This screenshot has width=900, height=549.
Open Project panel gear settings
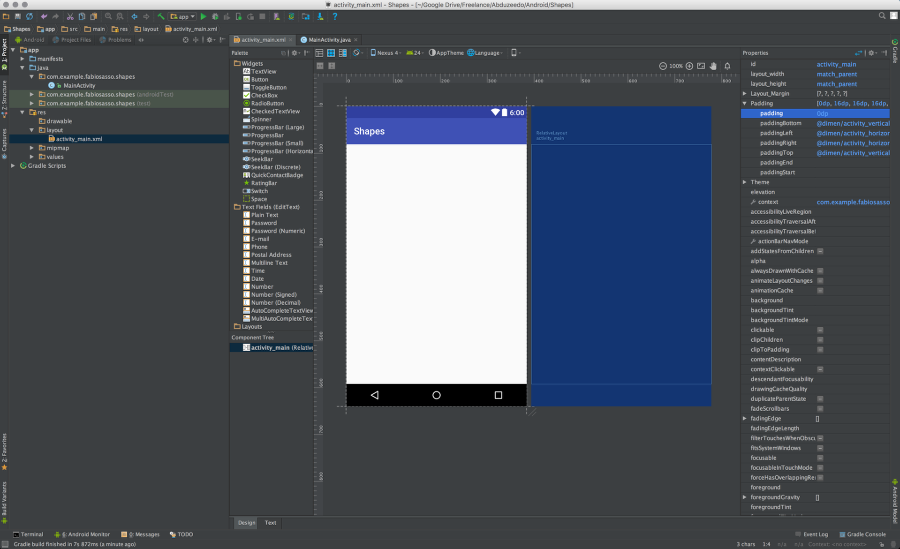pyautogui.click(x=210, y=40)
